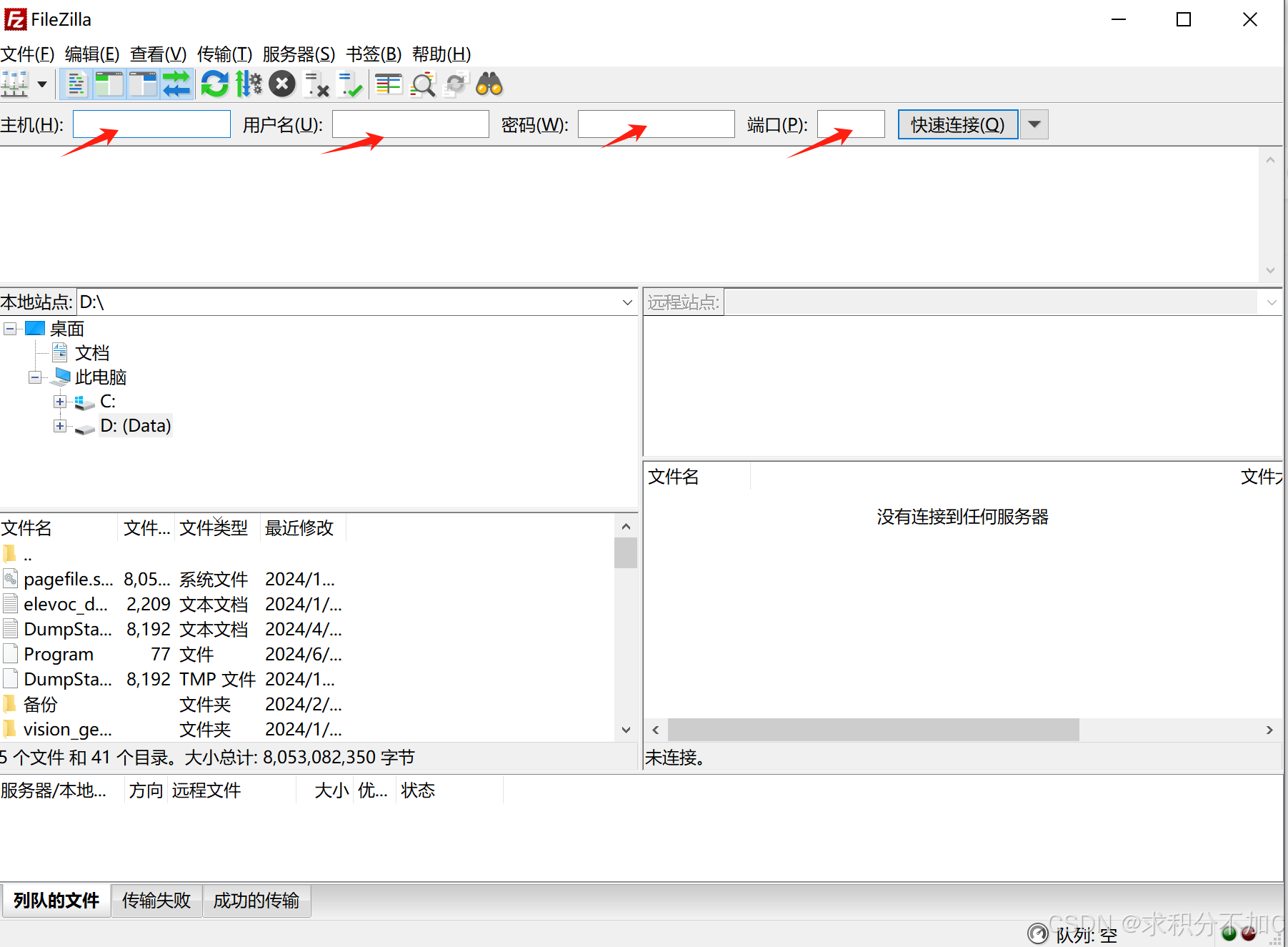Viewport: 1288px width, 947px height.
Task: Select the 备份 folder row
Action: tap(307, 704)
